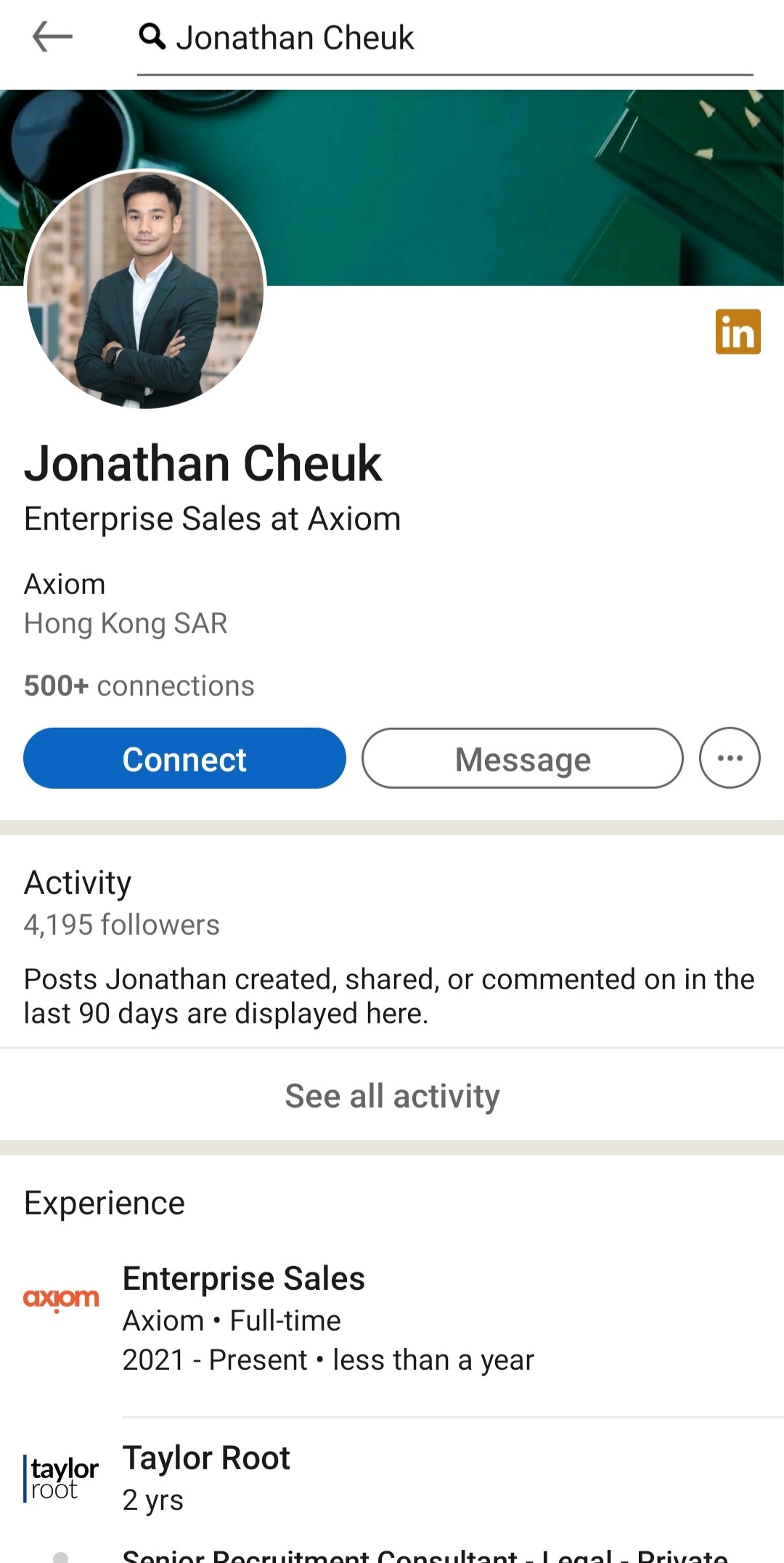784x1563 pixels.
Task: Focus the Jonathan Cheuk search field
Action: click(x=445, y=38)
